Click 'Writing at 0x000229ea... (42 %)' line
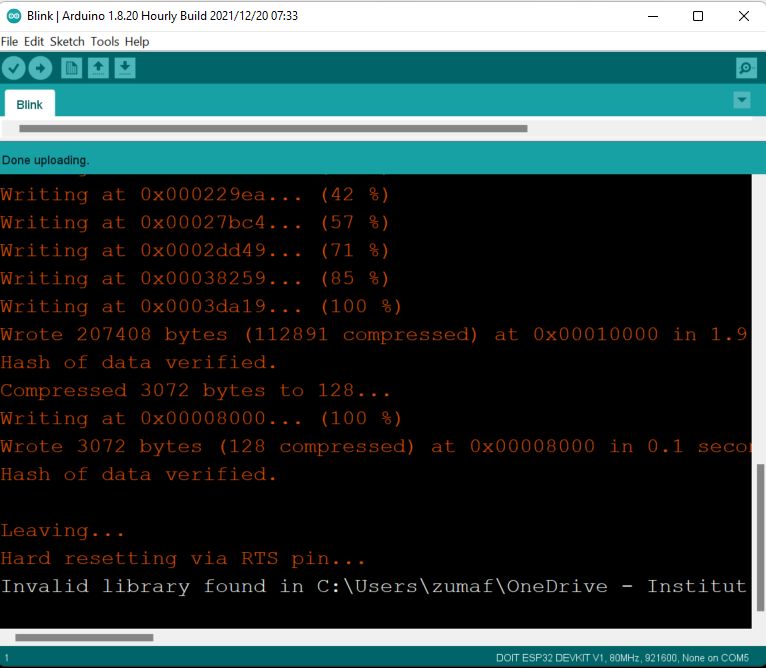The image size is (766, 668). pos(195,195)
